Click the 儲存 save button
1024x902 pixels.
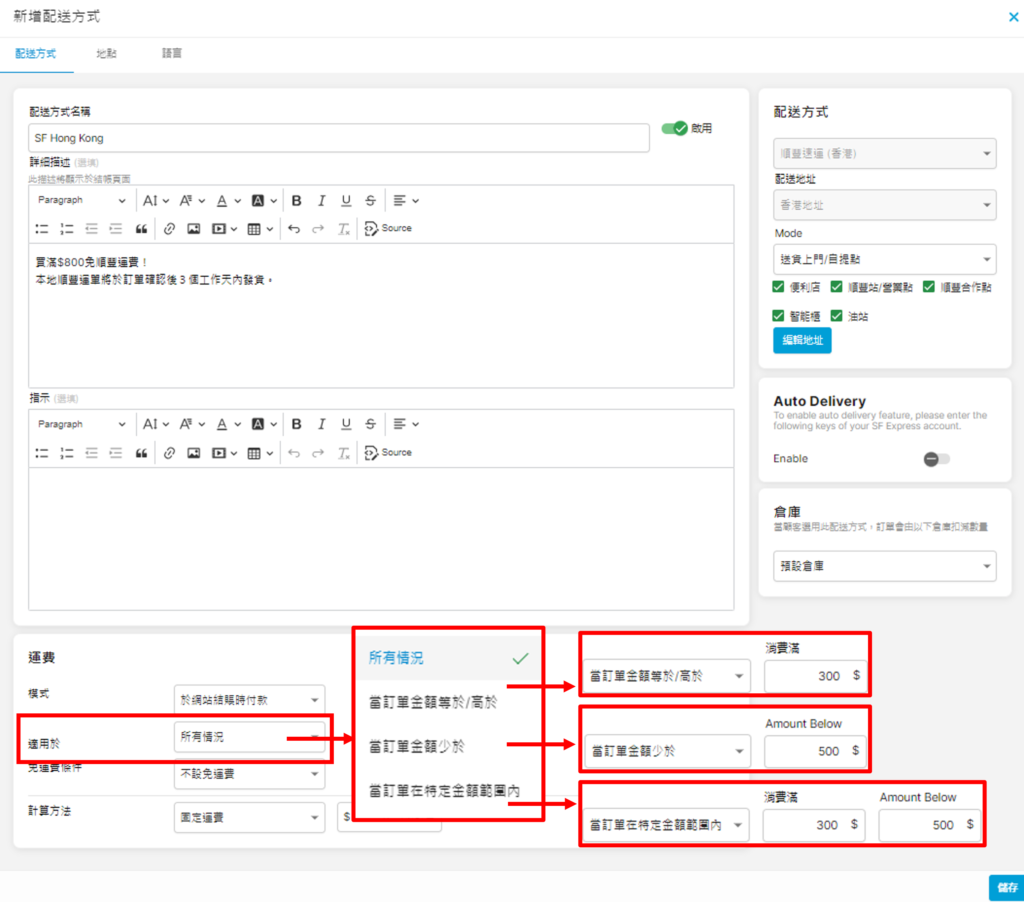[1006, 887]
